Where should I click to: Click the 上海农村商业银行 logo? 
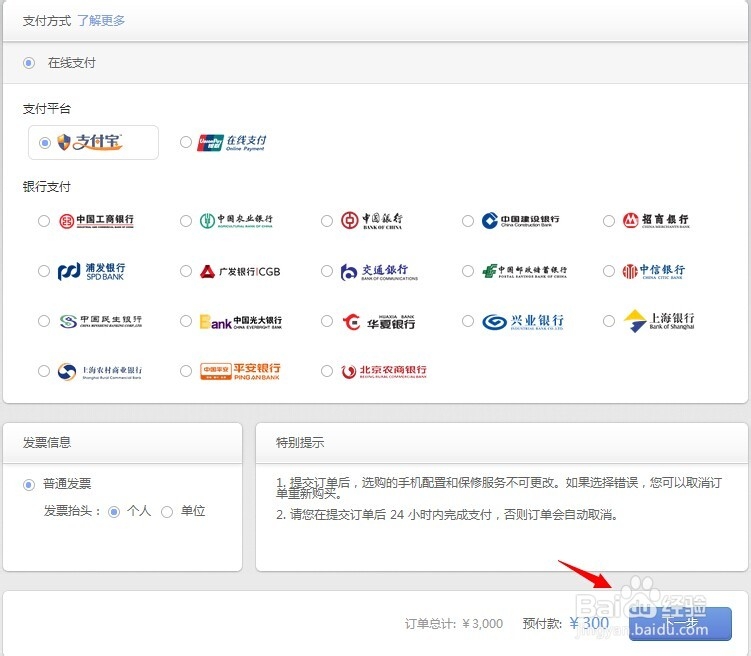point(100,371)
